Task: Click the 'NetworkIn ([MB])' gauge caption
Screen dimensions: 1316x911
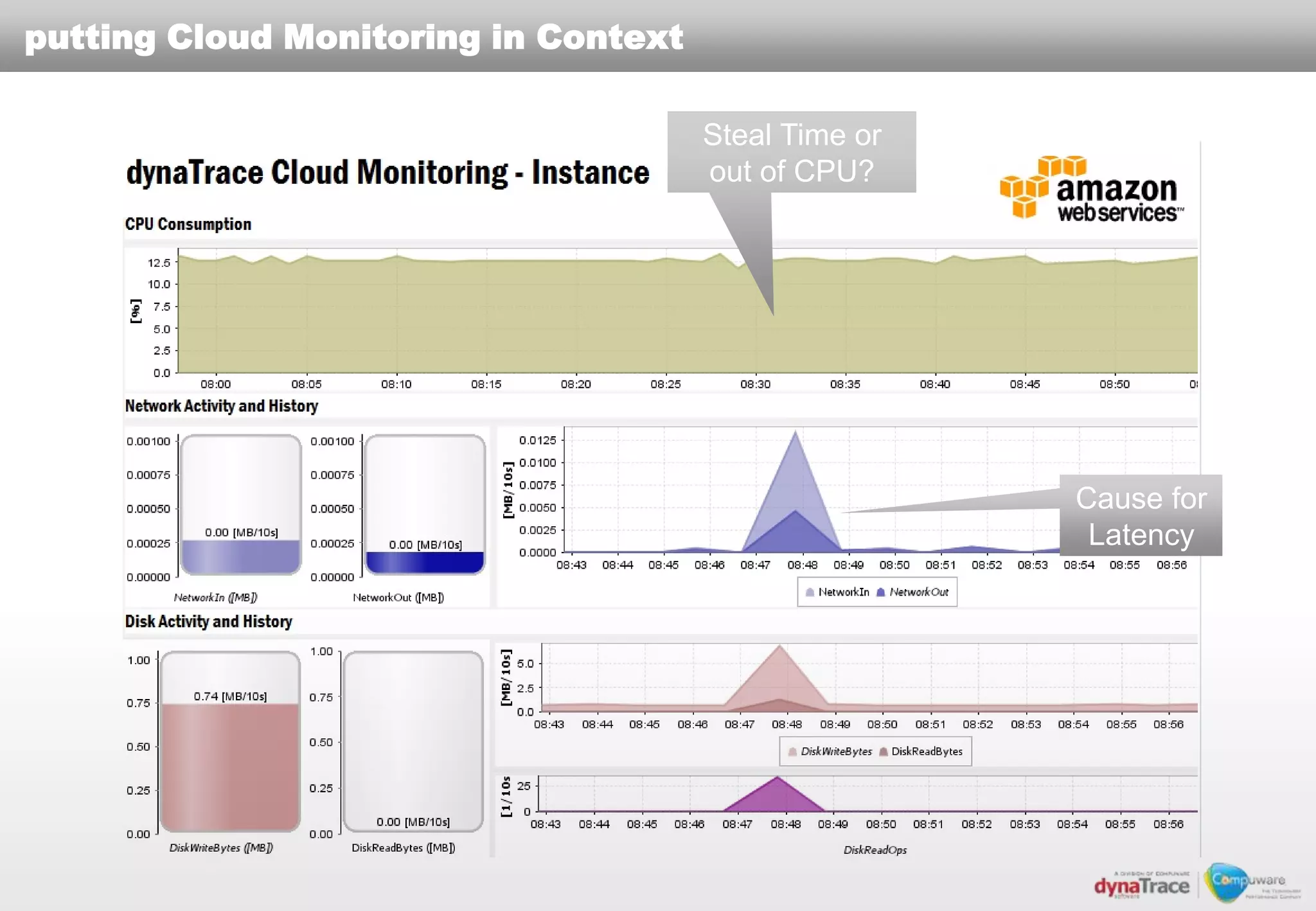Action: [x=215, y=597]
